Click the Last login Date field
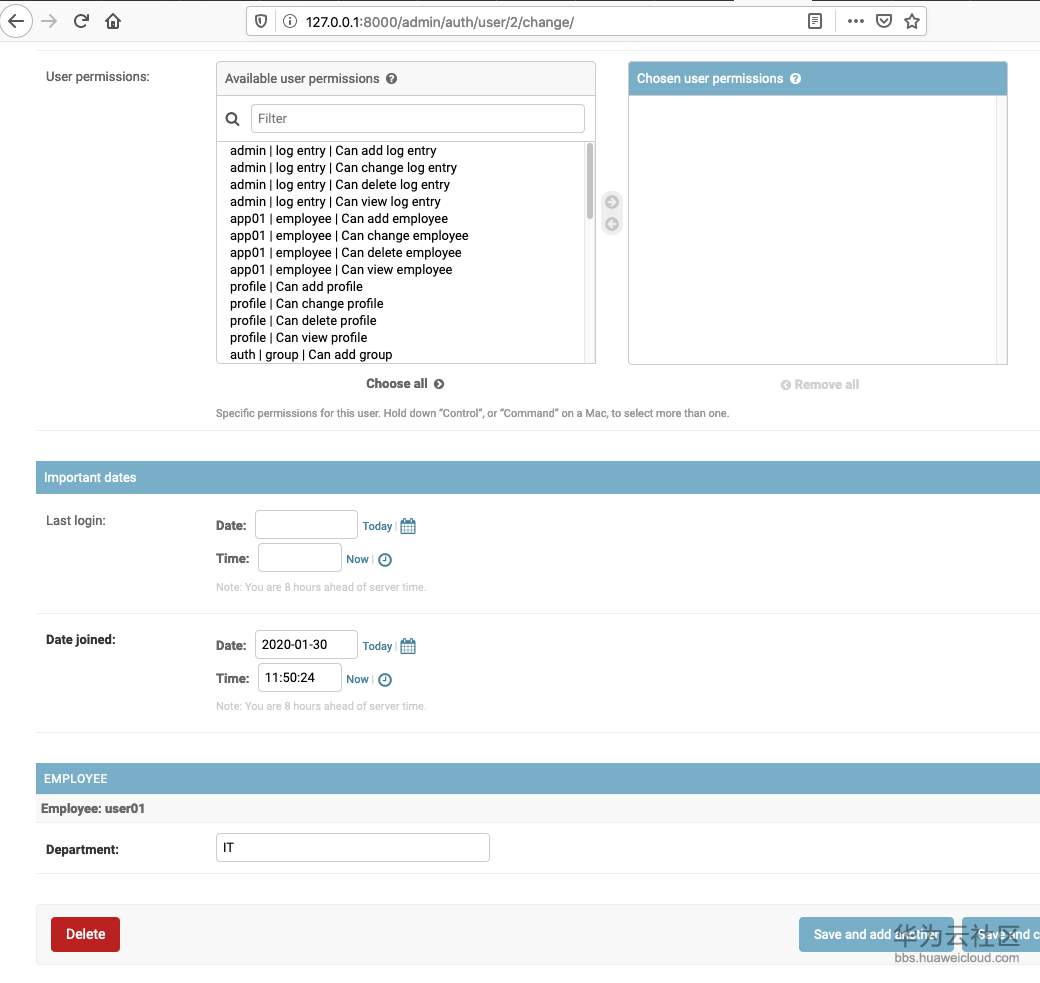1040x983 pixels. [x=306, y=525]
